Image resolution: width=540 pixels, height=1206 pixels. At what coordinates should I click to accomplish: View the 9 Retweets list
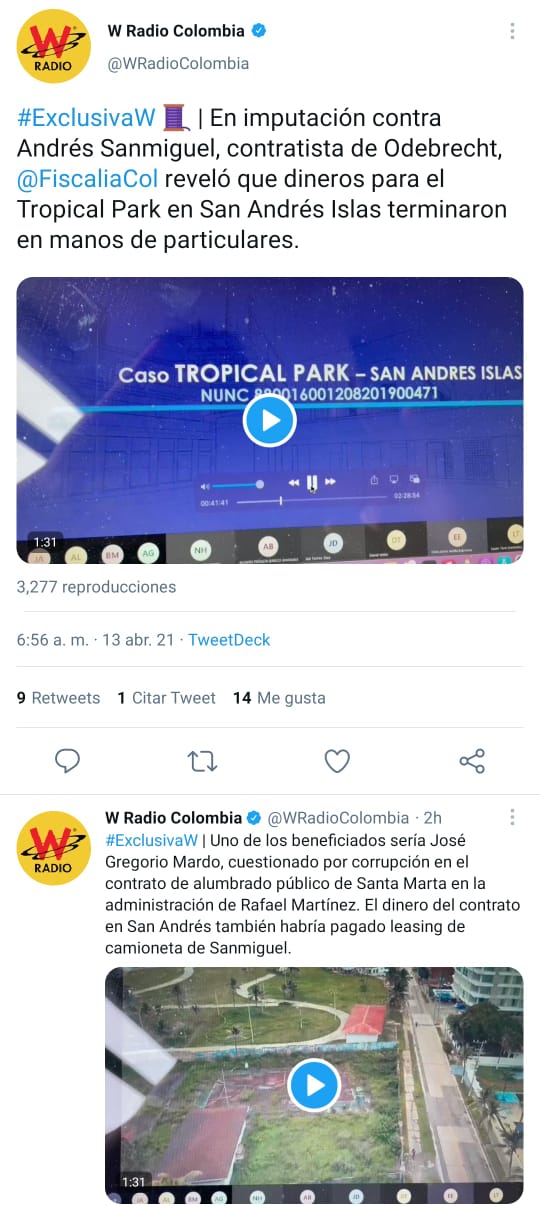click(58, 698)
